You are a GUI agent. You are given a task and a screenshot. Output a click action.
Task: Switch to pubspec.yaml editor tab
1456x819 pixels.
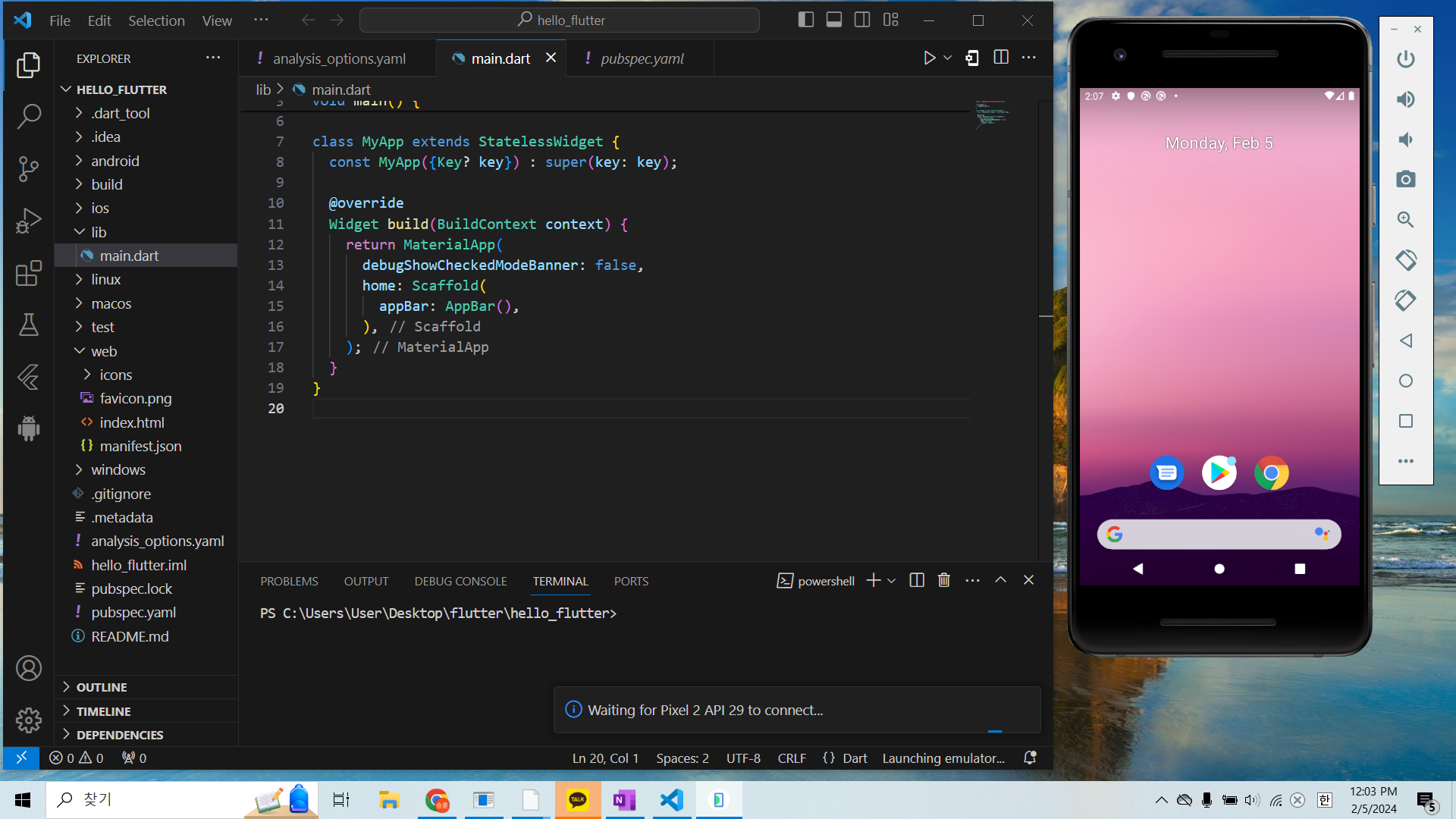point(642,58)
